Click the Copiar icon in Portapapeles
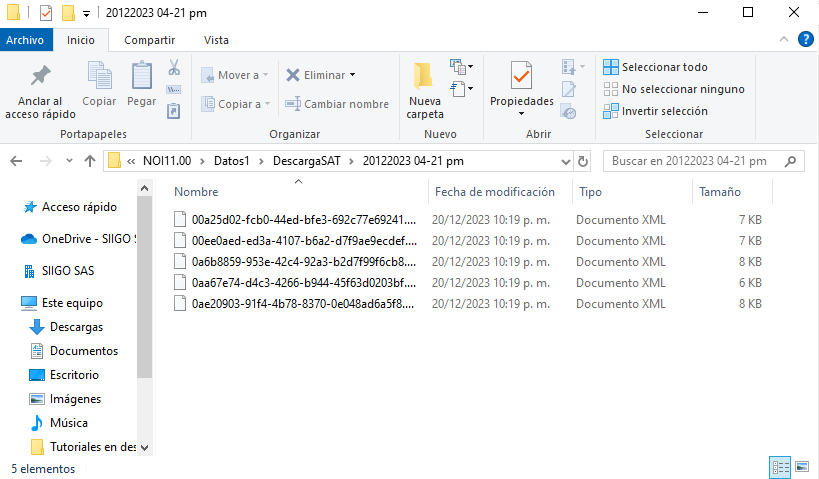This screenshot has height=479, width=819. coord(99,77)
